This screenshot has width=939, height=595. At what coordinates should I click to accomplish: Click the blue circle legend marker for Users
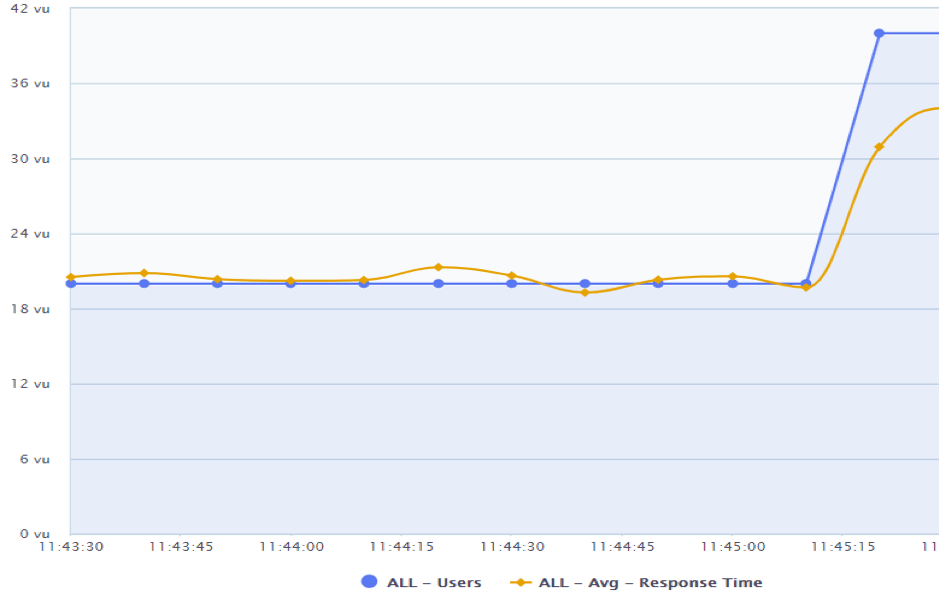tap(368, 582)
